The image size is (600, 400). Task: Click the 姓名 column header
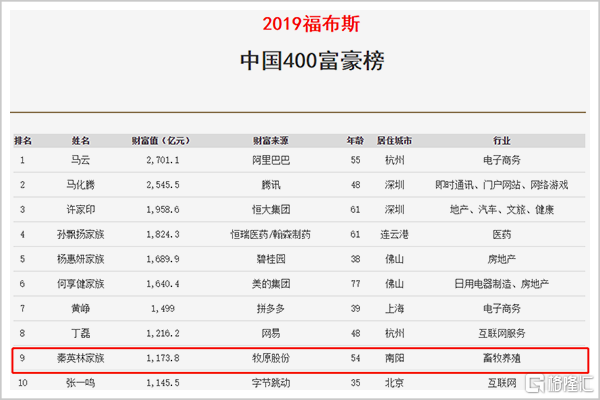tap(81, 141)
